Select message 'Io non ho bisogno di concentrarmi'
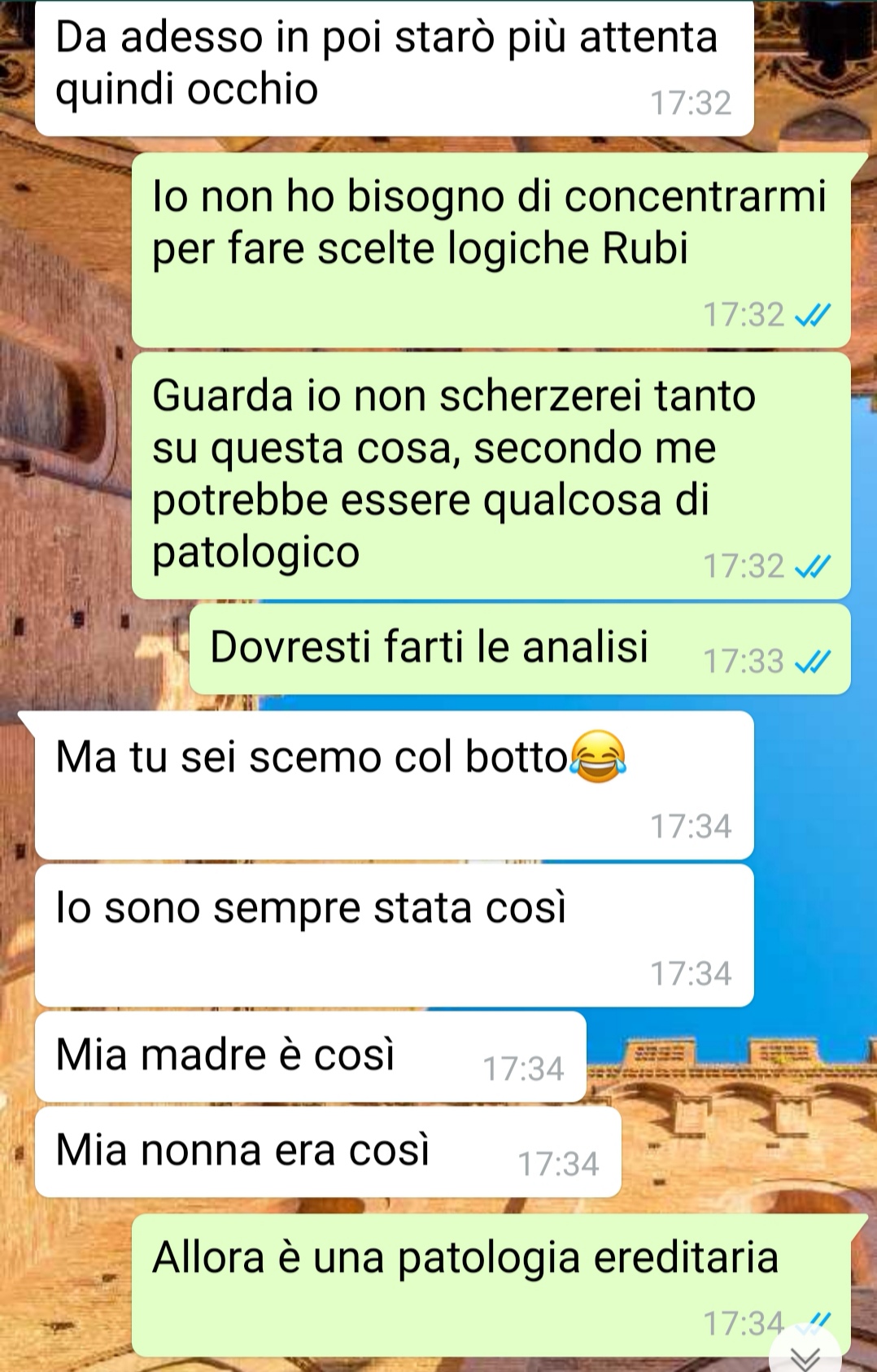Screen dimensions: 877x1372 pos(491,250)
